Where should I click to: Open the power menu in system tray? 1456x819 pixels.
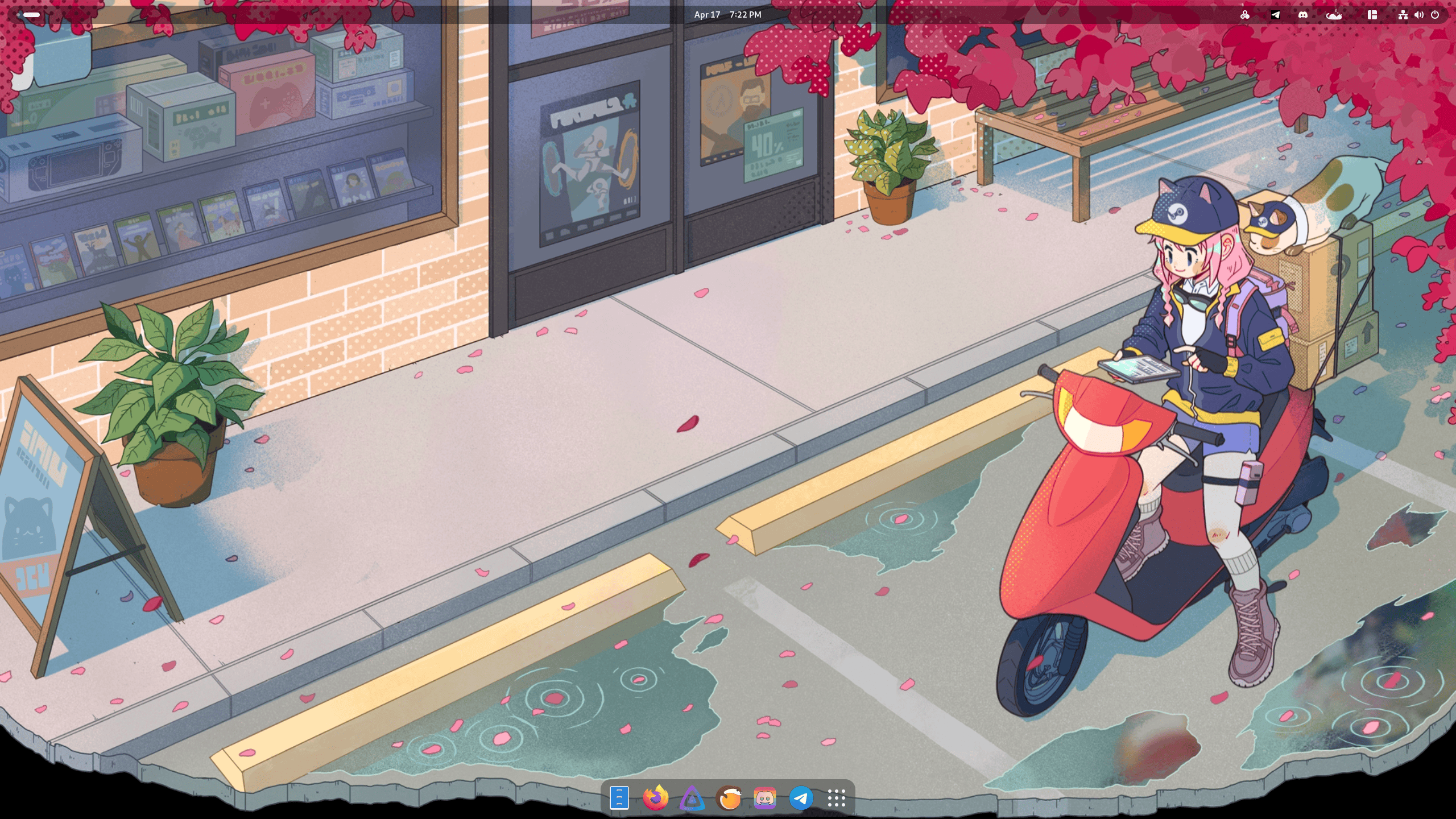(x=1435, y=15)
